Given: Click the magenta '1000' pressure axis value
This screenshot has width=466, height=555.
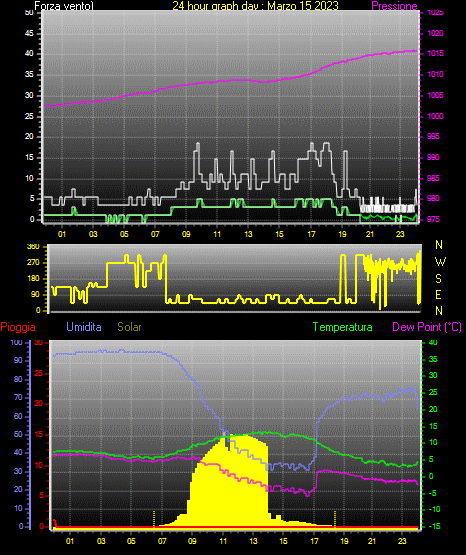Looking at the screenshot, I should click(x=435, y=116).
